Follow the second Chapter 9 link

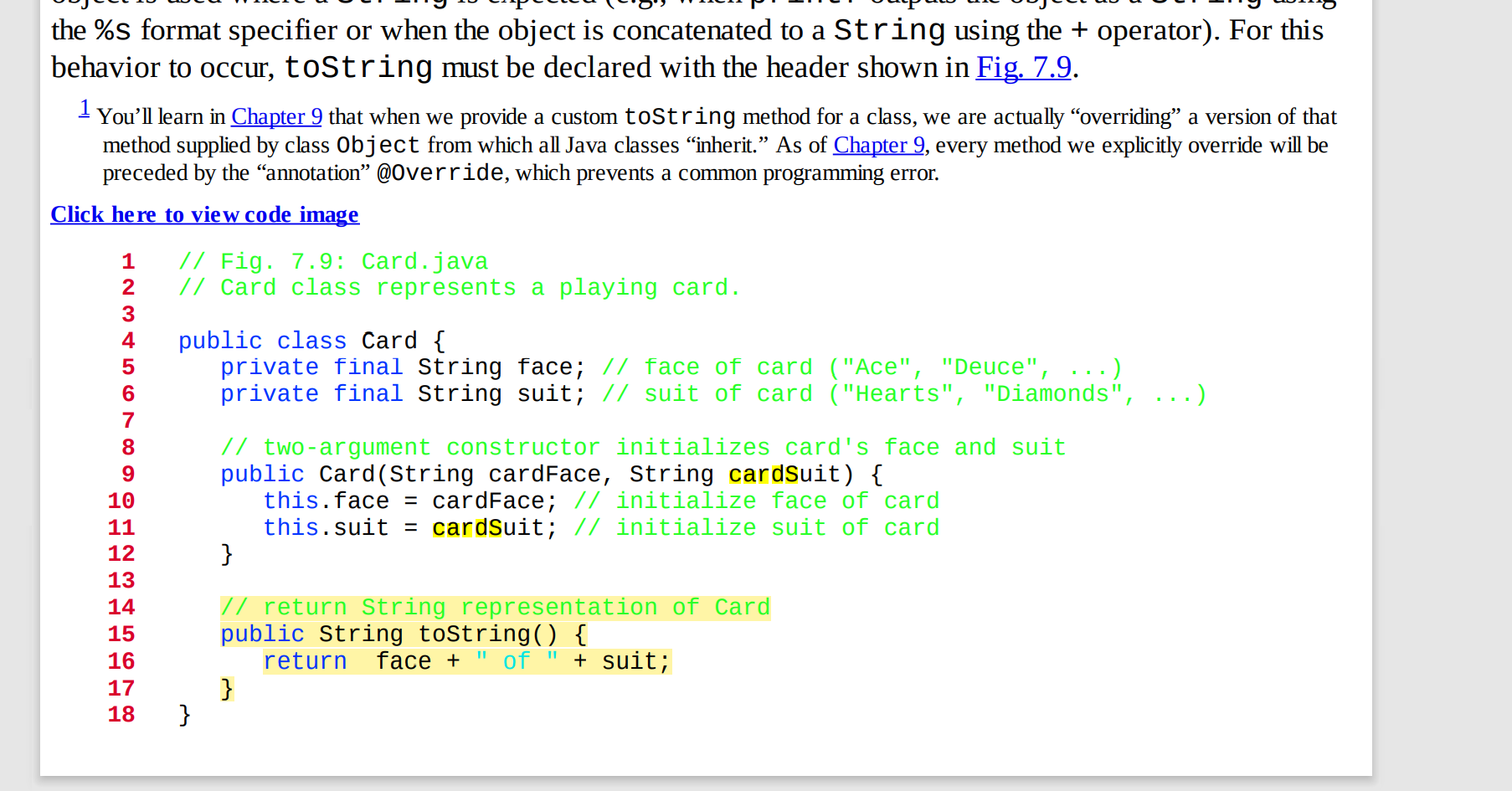(878, 145)
